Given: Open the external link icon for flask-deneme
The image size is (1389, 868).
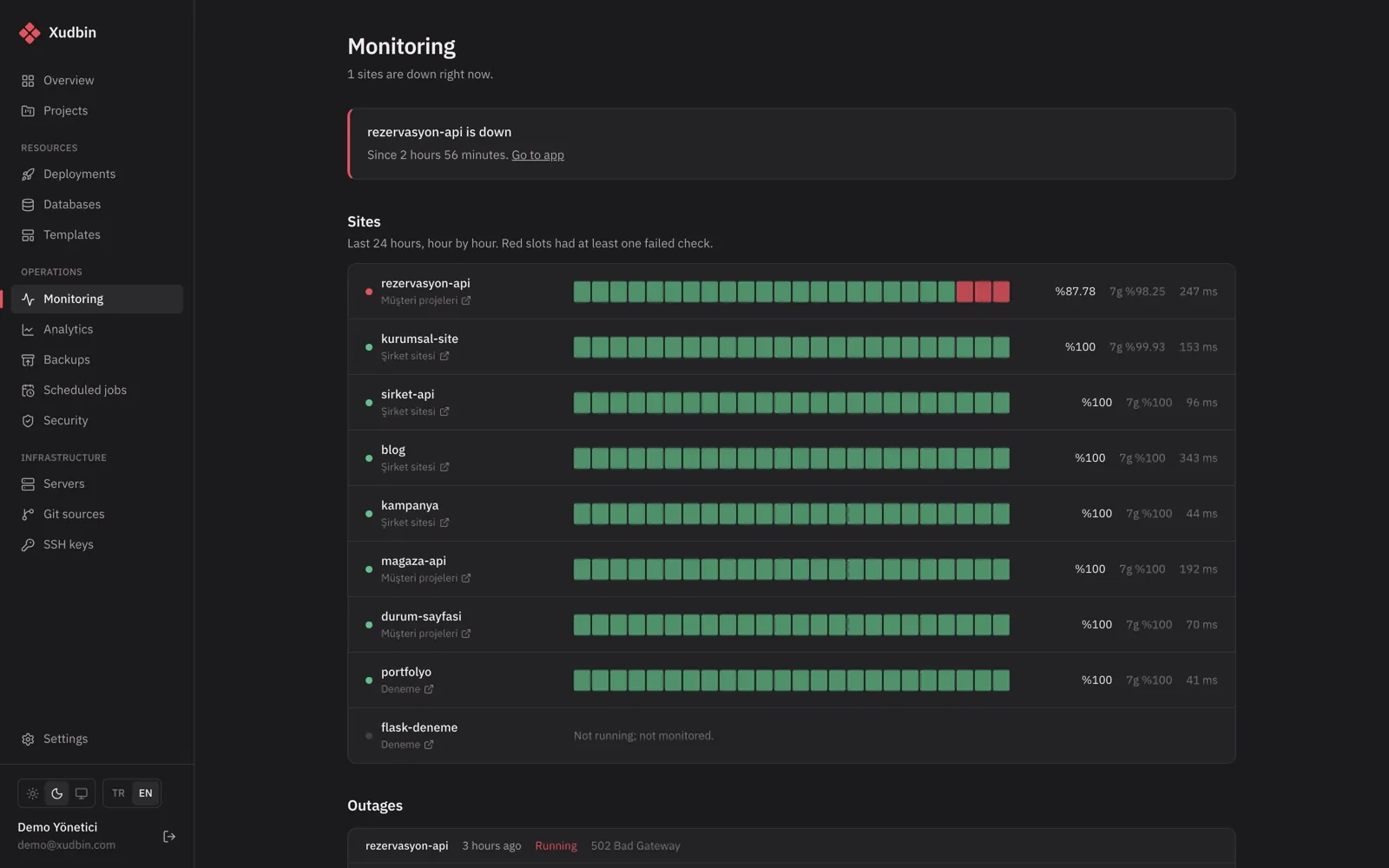Looking at the screenshot, I should tap(429, 746).
